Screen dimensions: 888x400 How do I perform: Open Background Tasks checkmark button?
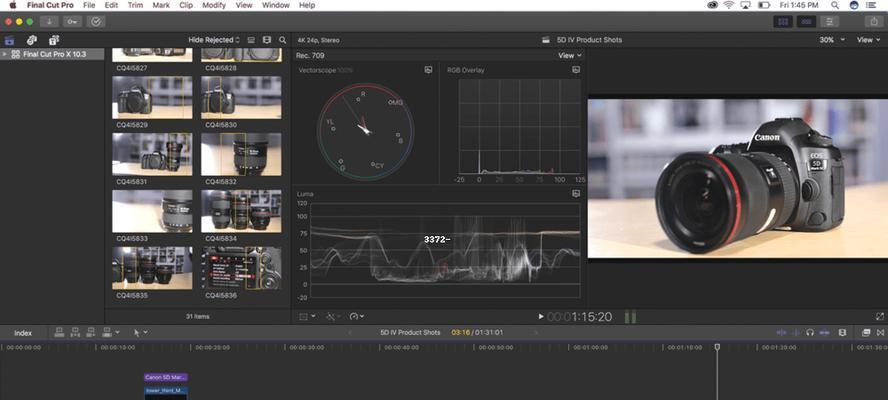[x=96, y=22]
